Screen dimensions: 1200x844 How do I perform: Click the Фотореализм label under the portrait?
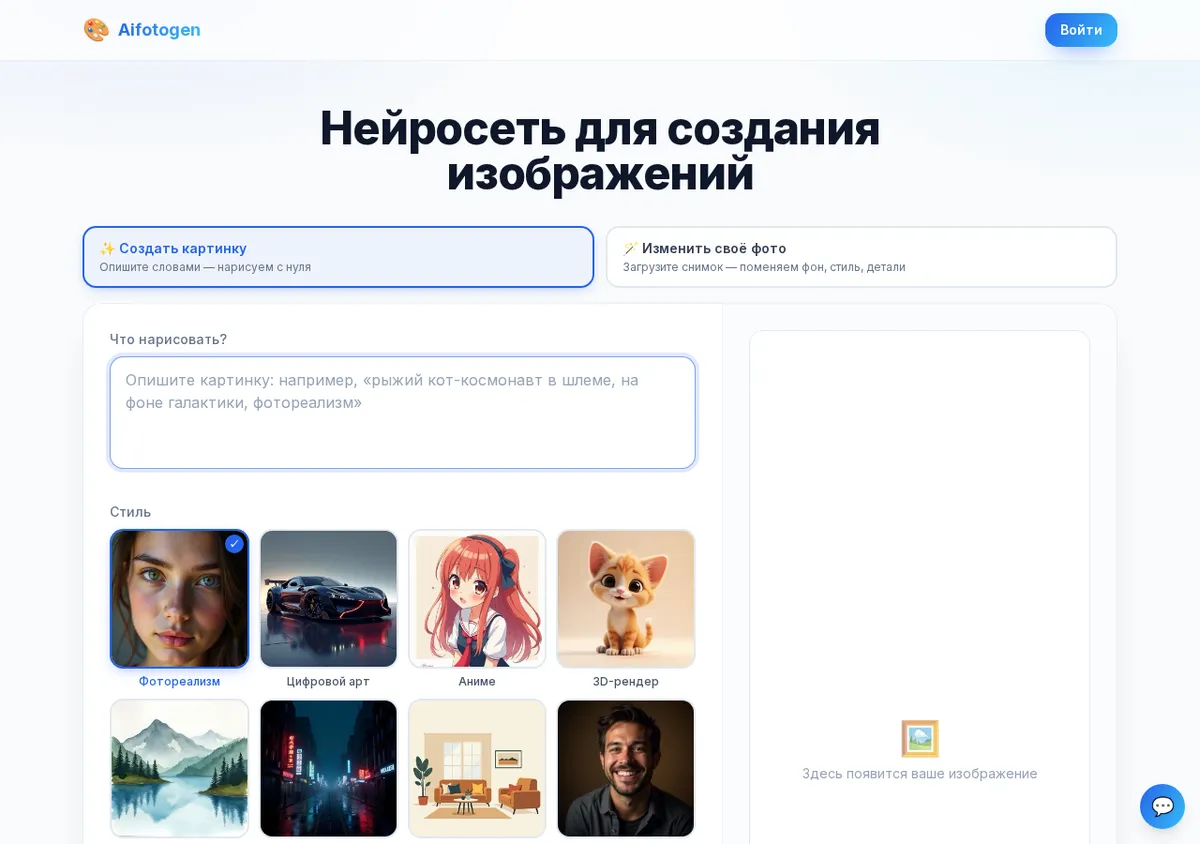click(x=179, y=681)
